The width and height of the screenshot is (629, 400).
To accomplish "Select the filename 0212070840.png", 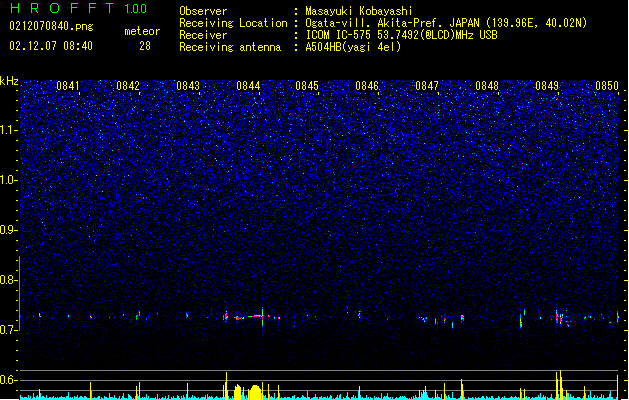I will [51, 26].
